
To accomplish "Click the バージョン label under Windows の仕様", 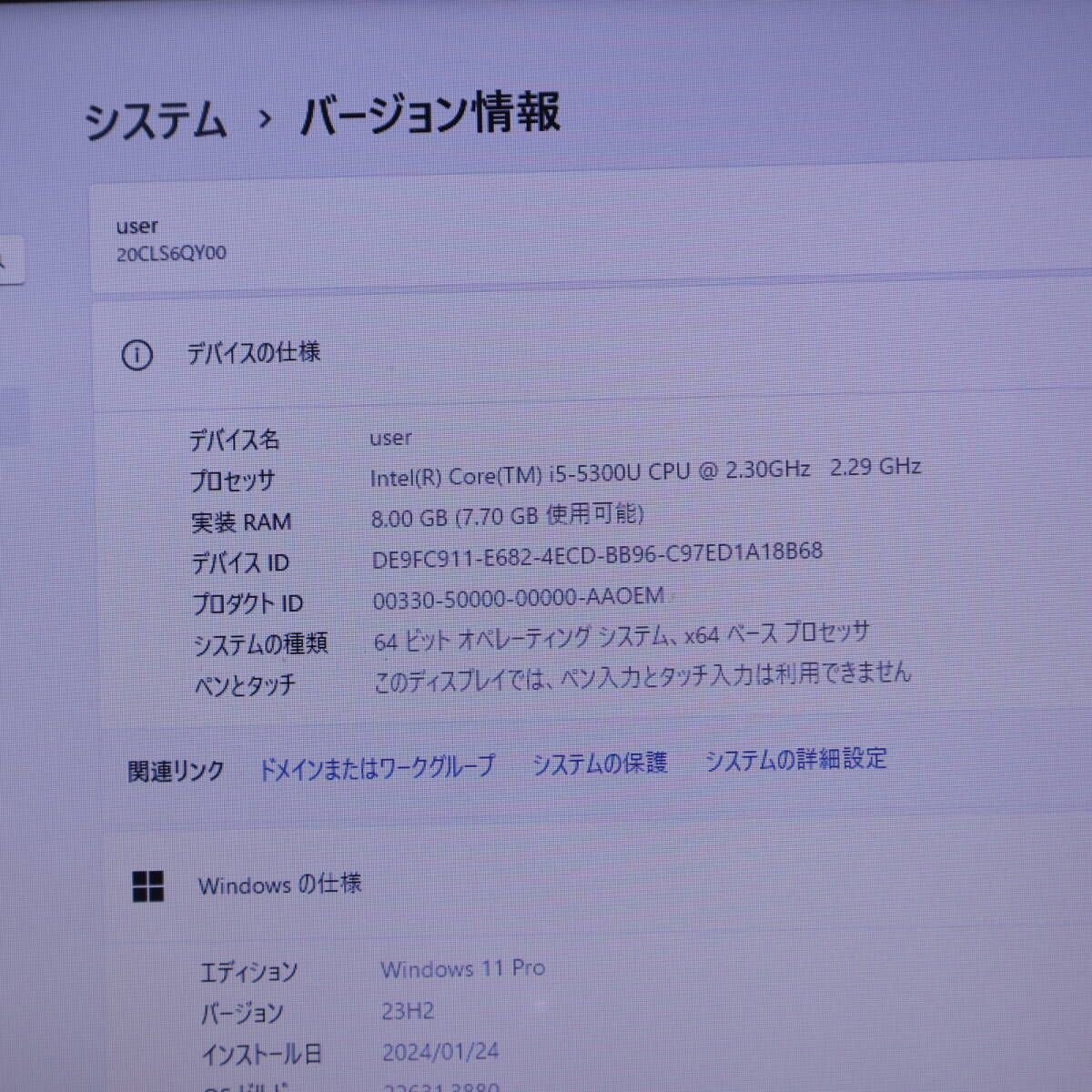I will point(242,1013).
